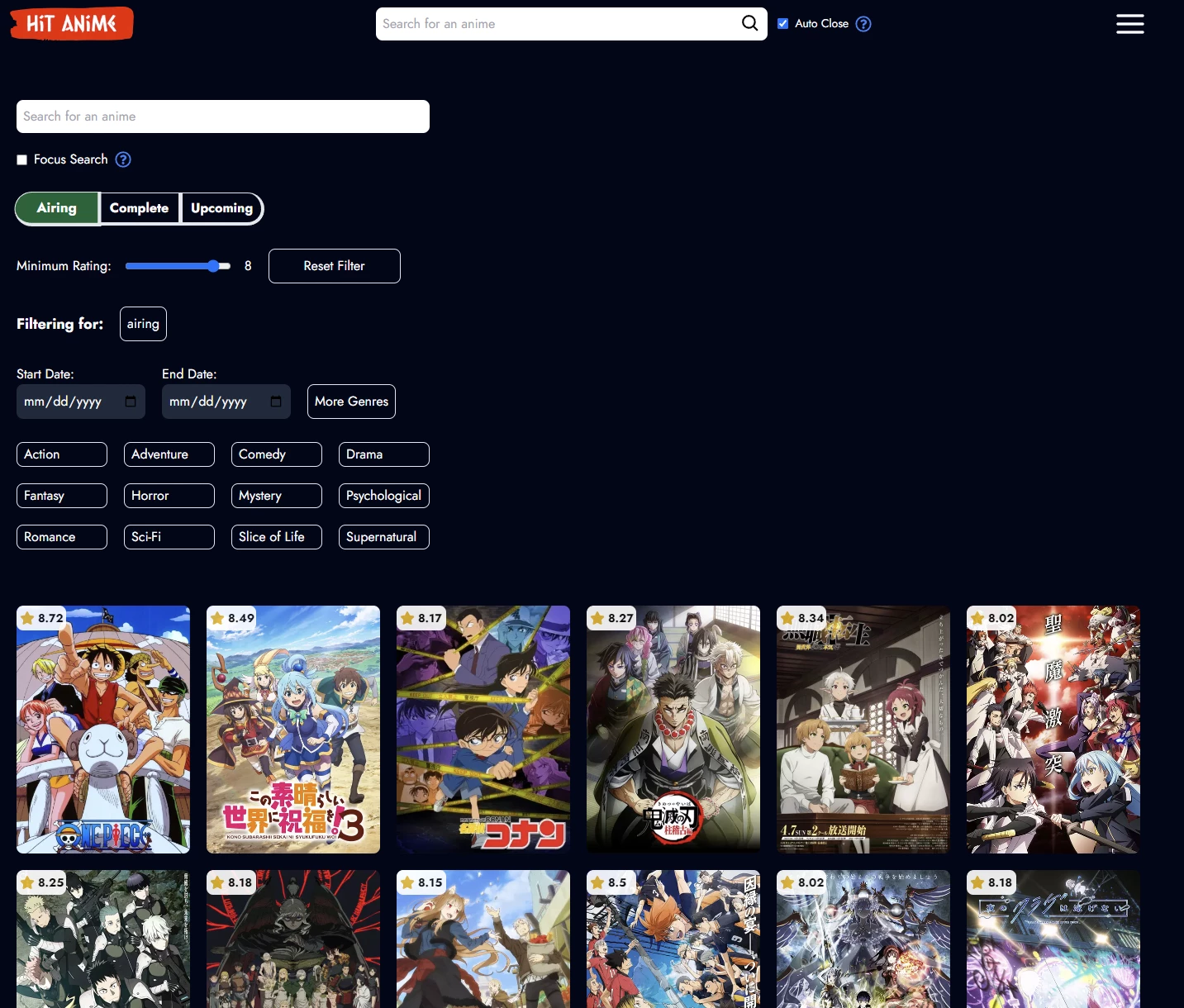1184x1008 pixels.
Task: Click the Reset Filter button
Action: (334, 266)
